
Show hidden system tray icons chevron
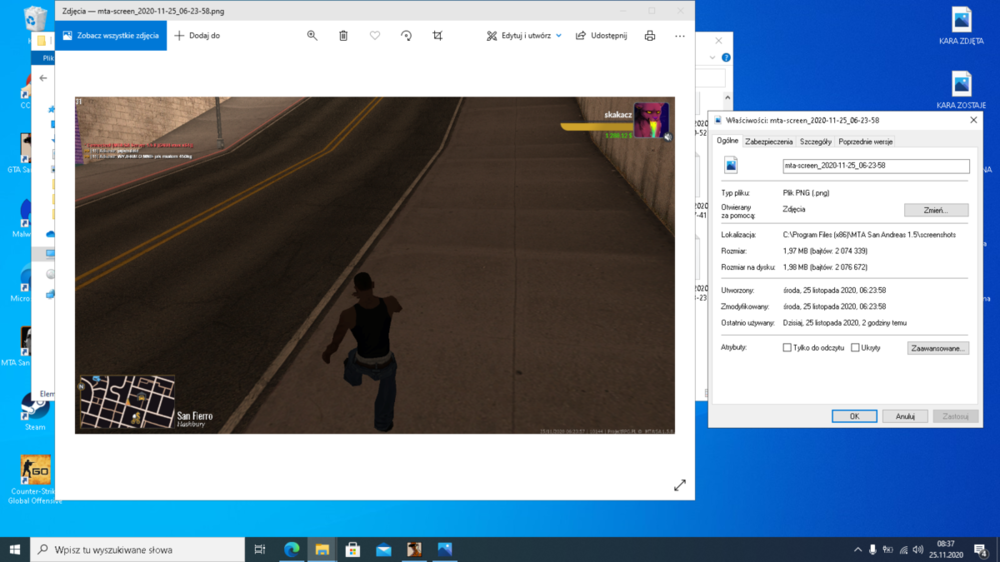(858, 549)
